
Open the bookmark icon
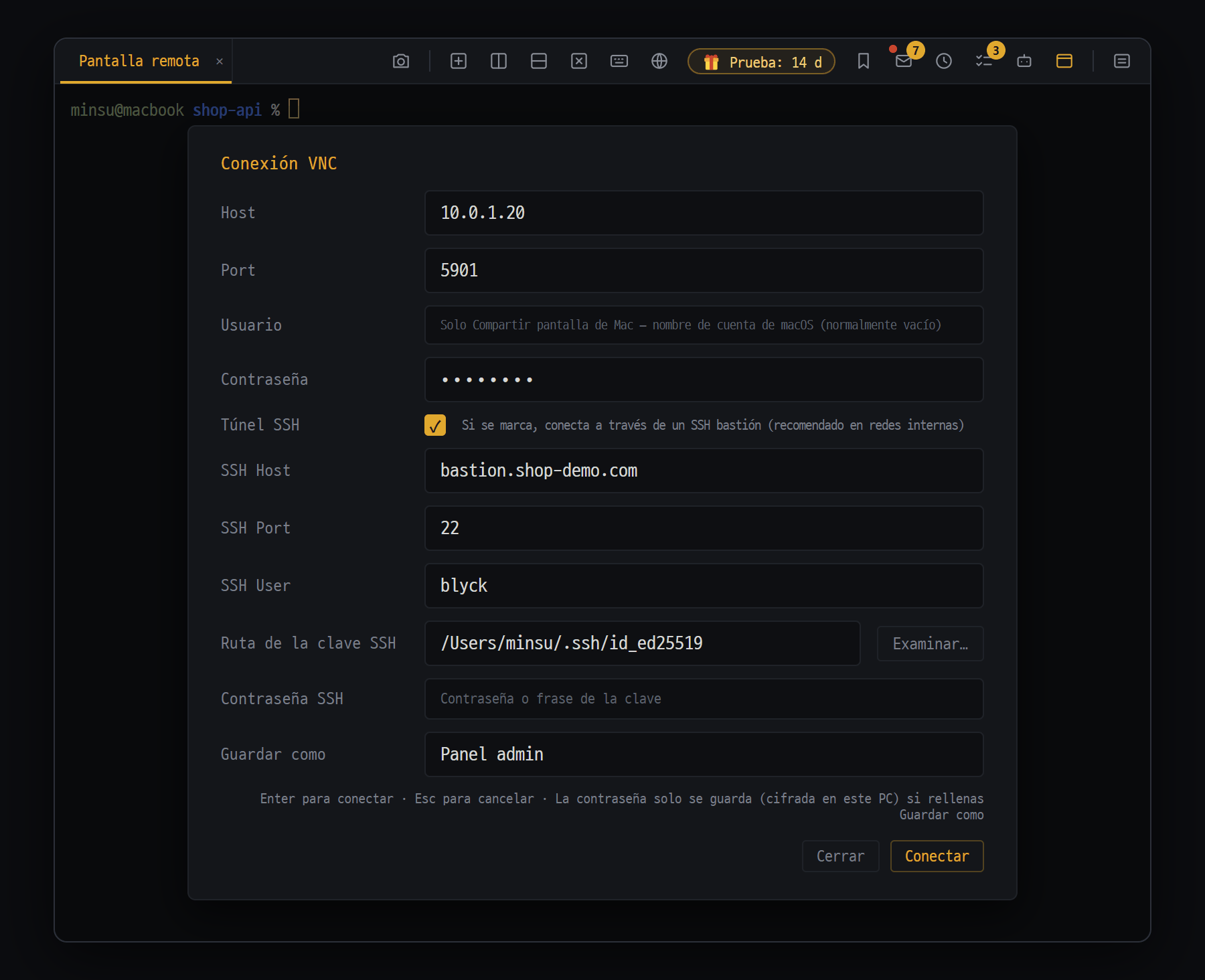point(864,62)
